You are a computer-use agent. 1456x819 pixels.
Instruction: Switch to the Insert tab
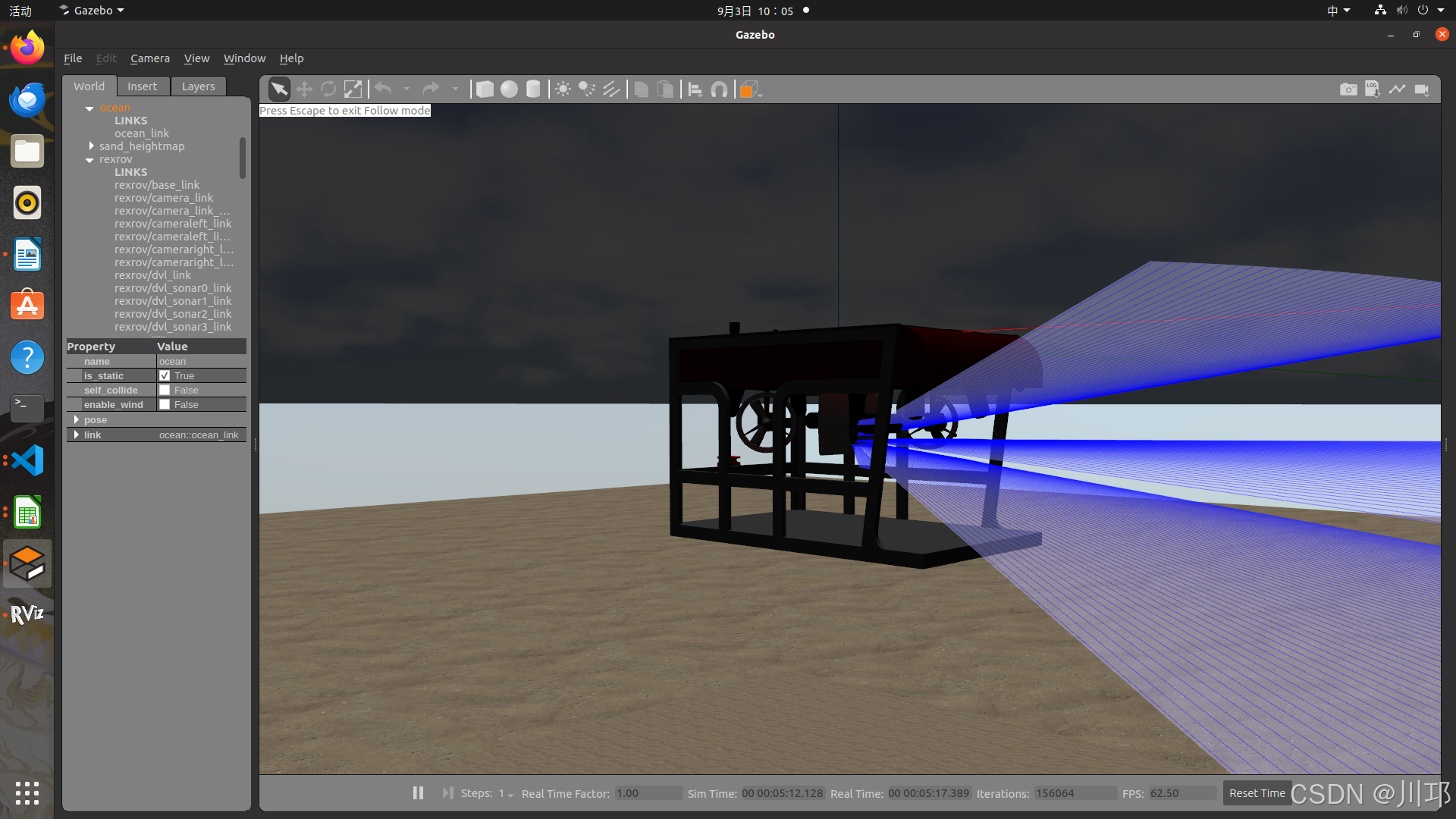point(142,86)
